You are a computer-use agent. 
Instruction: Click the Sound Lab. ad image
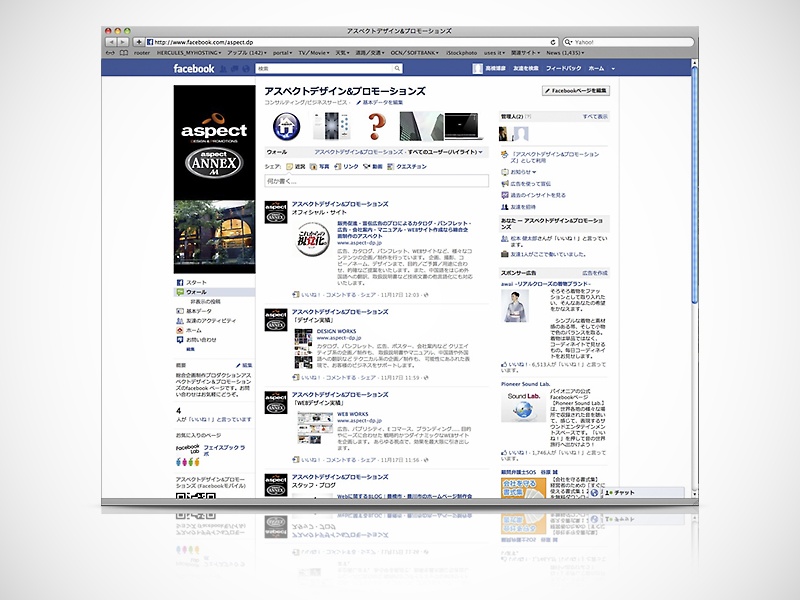point(523,406)
